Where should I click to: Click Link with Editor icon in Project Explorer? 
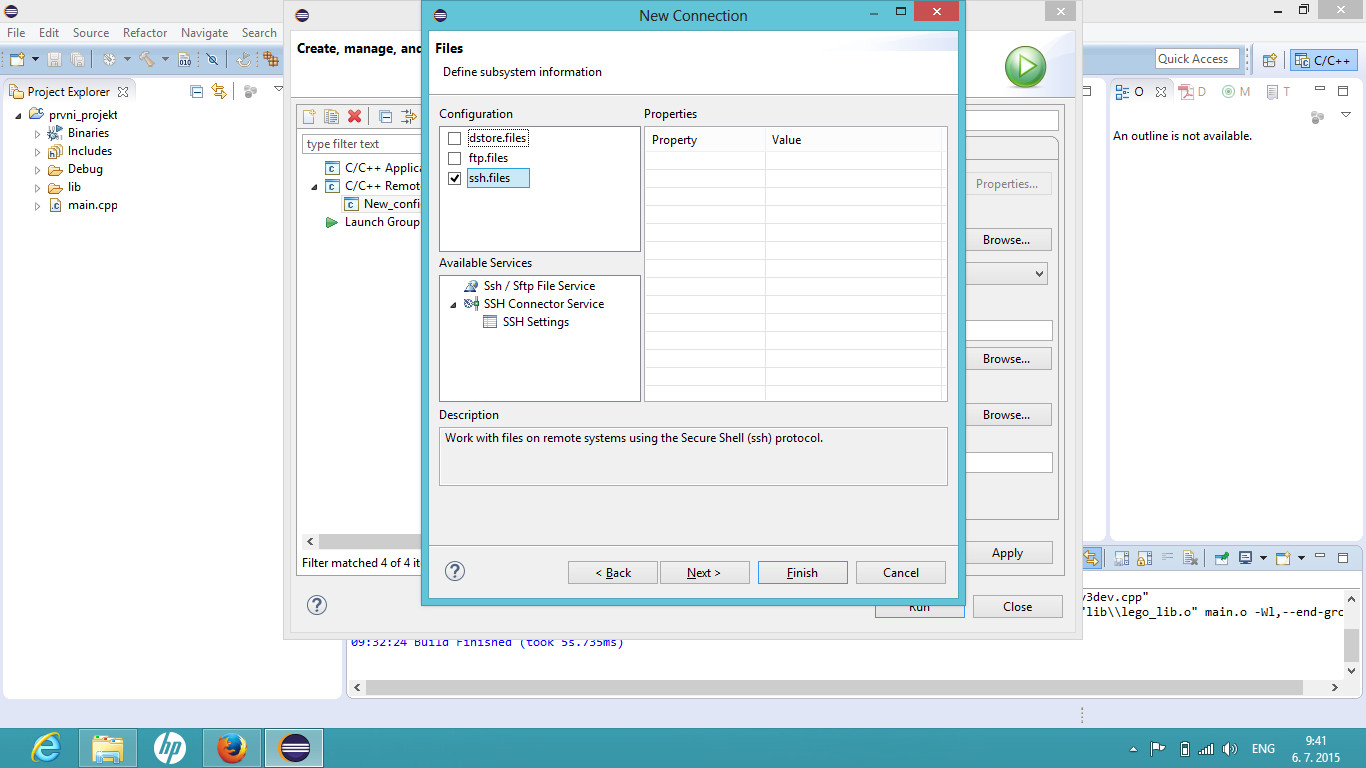pyautogui.click(x=219, y=91)
